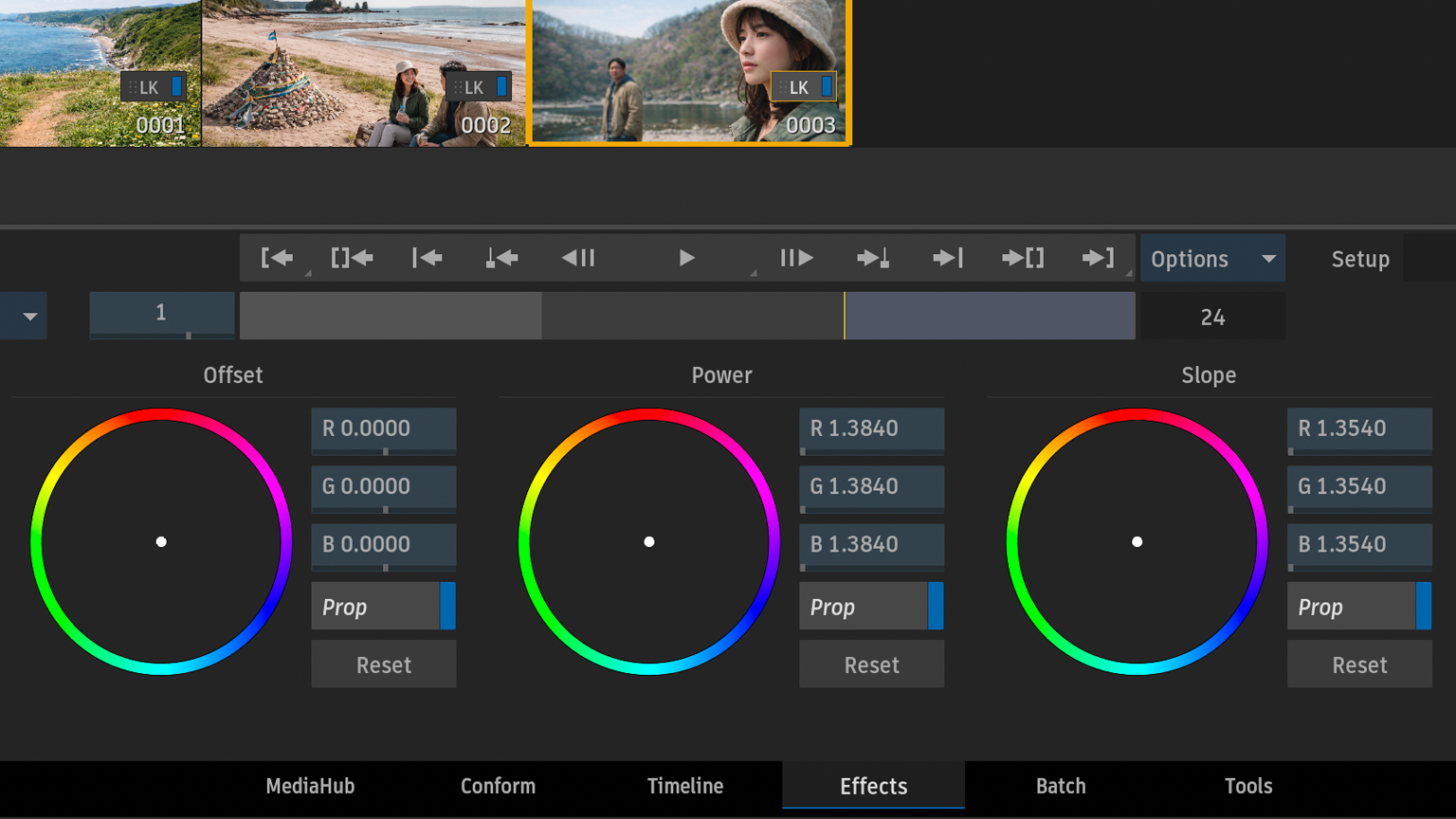Viewport: 1456px width, 819px height.
Task: Jump to the last frame icon
Action: click(947, 258)
